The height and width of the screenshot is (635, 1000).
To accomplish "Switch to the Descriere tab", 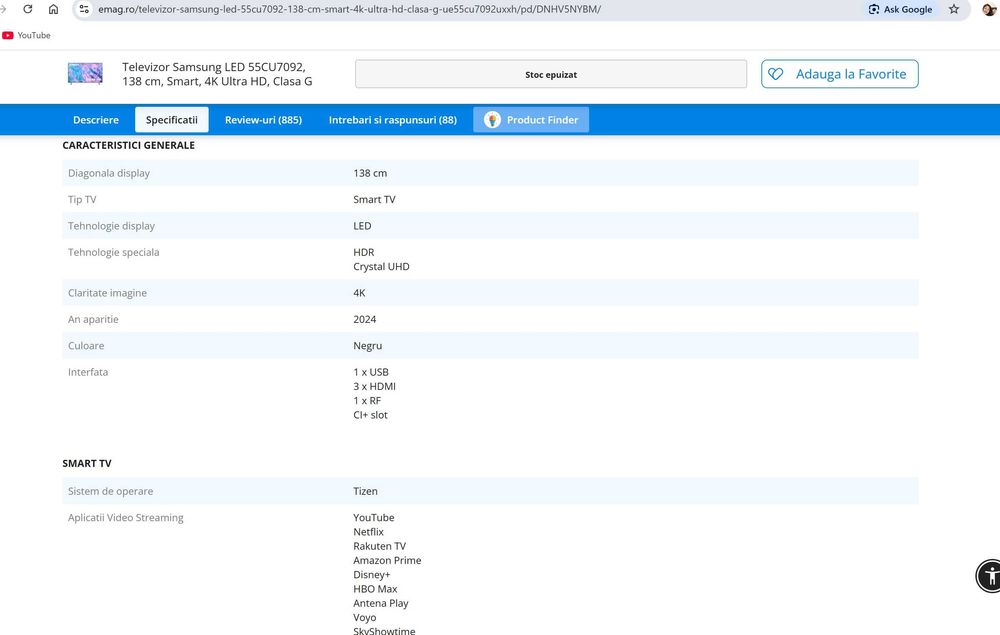I will [x=96, y=120].
